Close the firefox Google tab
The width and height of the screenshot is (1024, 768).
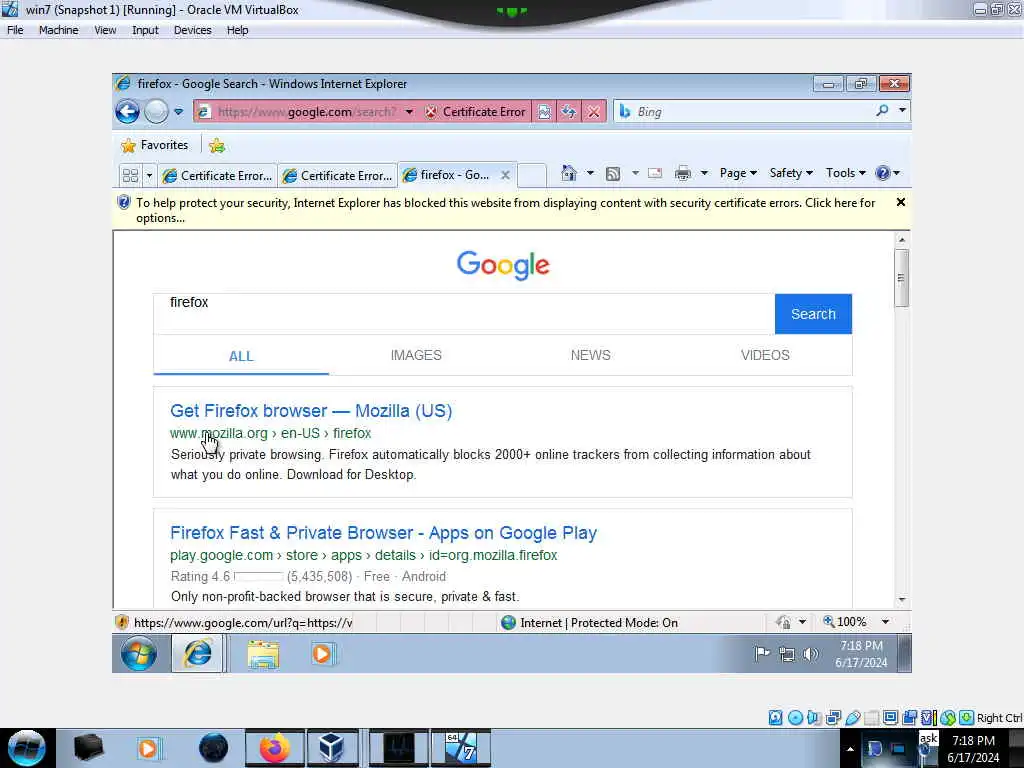click(505, 175)
